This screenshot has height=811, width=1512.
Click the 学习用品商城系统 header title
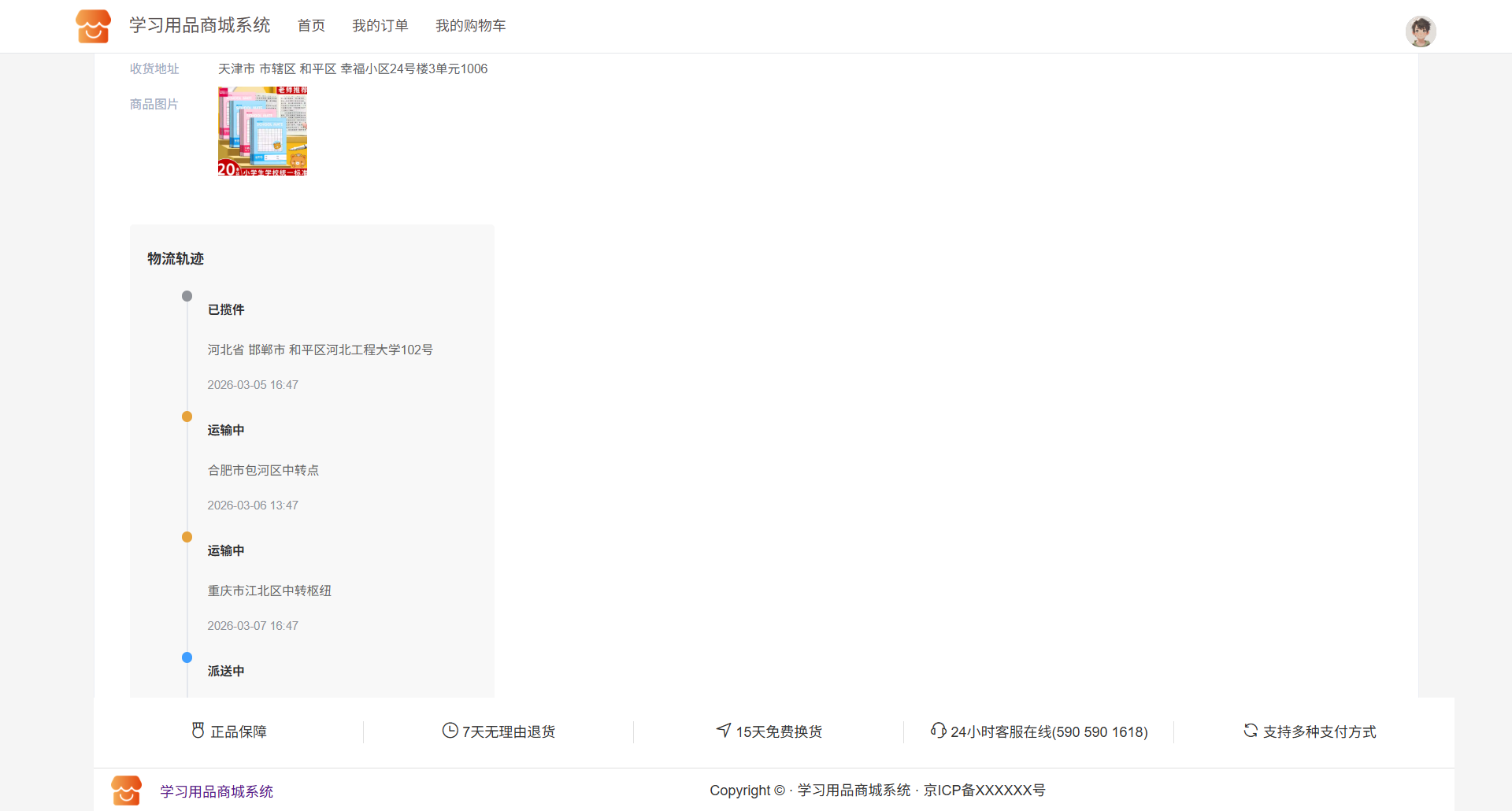[200, 26]
